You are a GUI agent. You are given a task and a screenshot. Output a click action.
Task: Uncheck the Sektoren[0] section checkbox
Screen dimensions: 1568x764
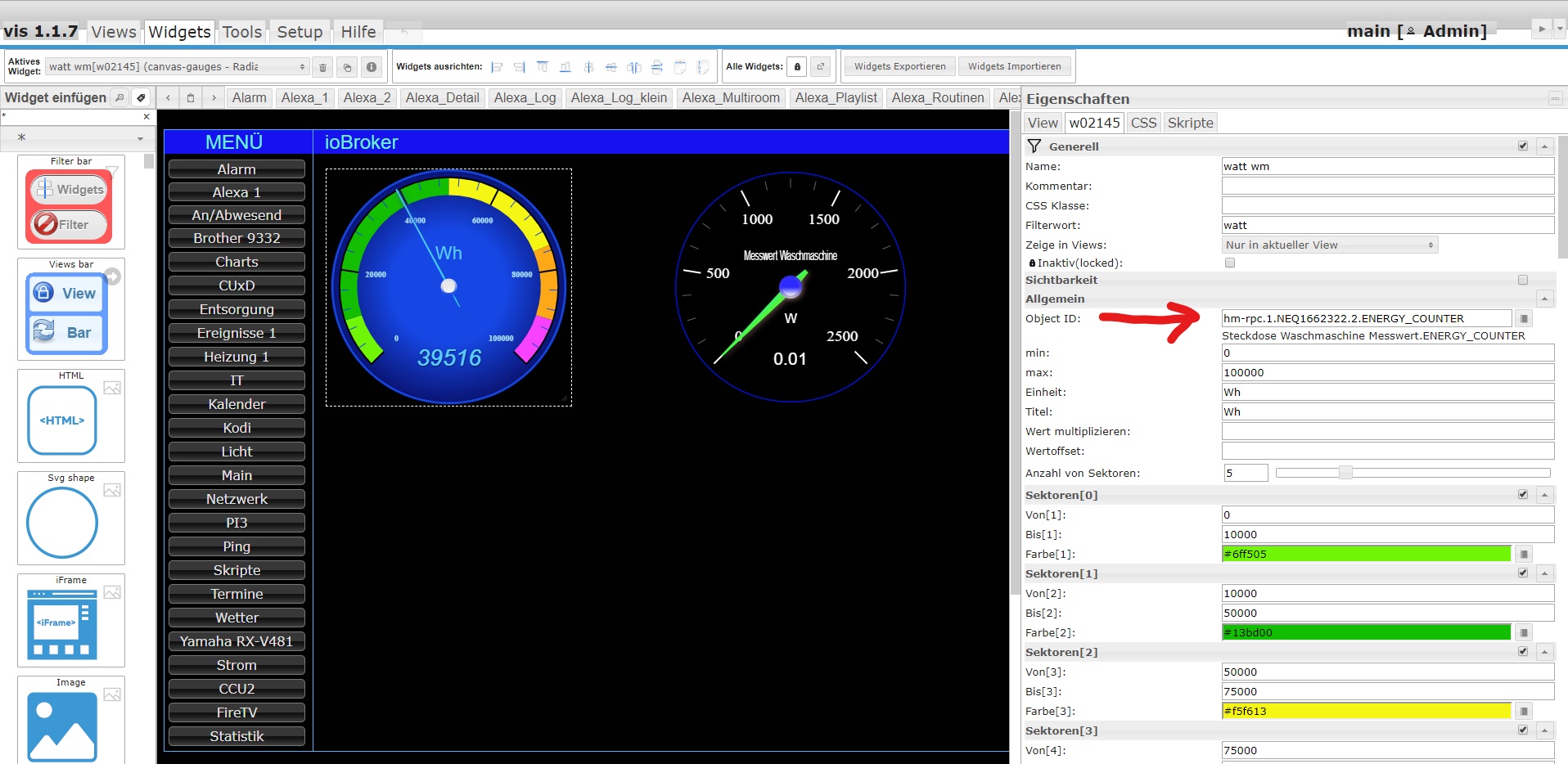tap(1523, 495)
